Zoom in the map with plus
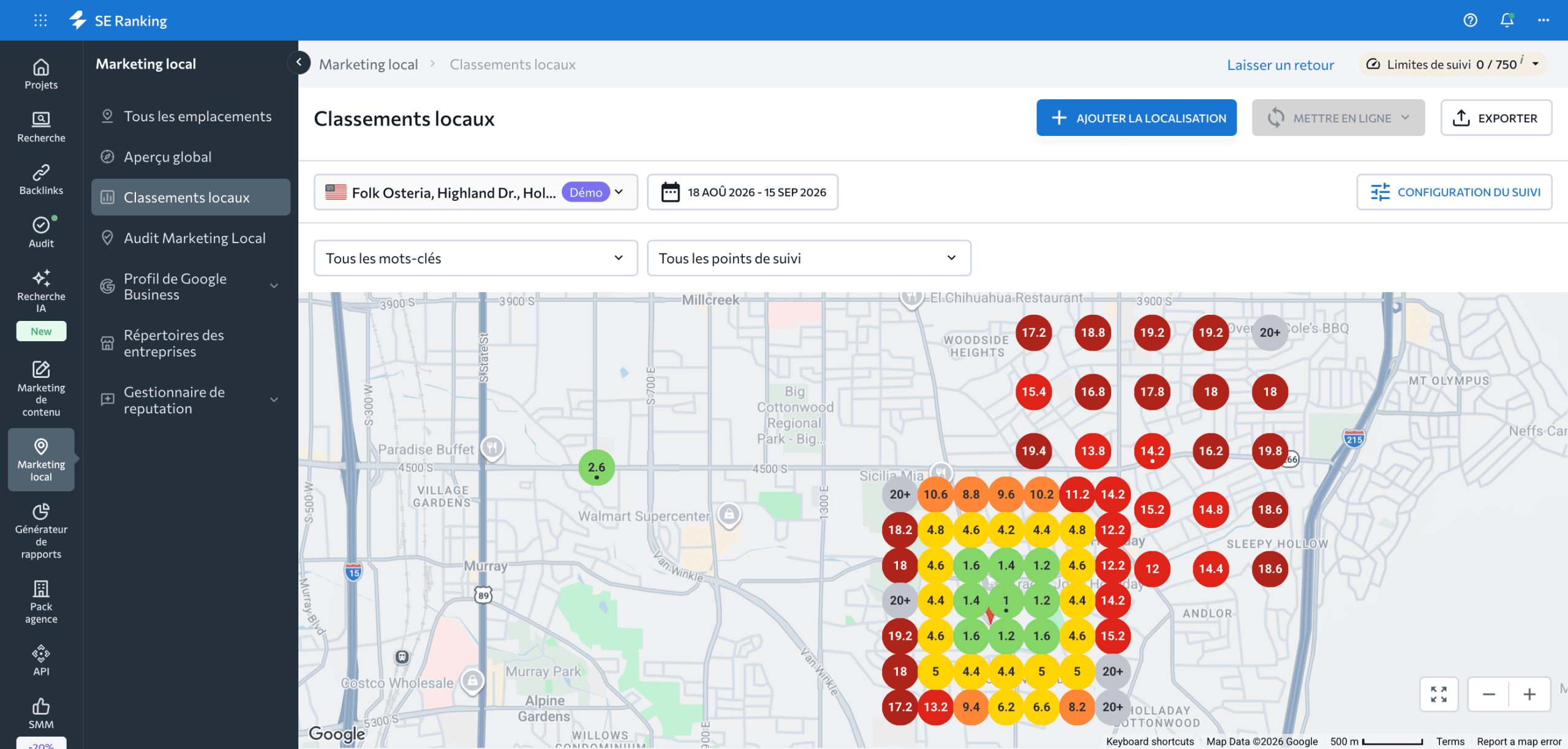The width and height of the screenshot is (1568, 749). coord(1529,694)
